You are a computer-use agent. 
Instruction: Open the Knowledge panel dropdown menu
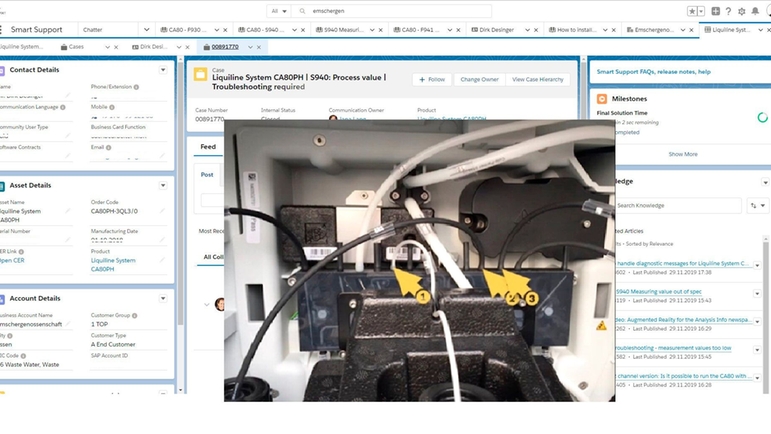[x=765, y=182]
